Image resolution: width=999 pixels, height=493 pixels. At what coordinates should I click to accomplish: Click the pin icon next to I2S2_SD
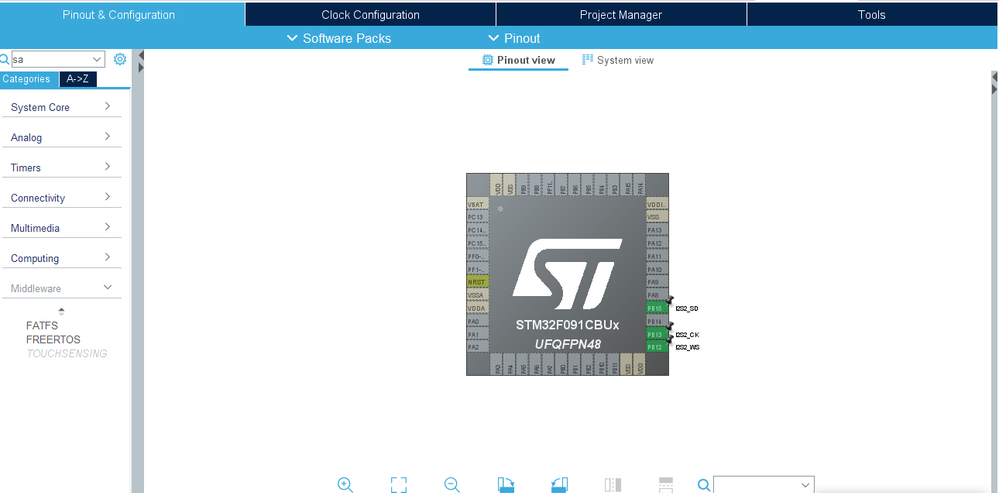click(x=670, y=301)
